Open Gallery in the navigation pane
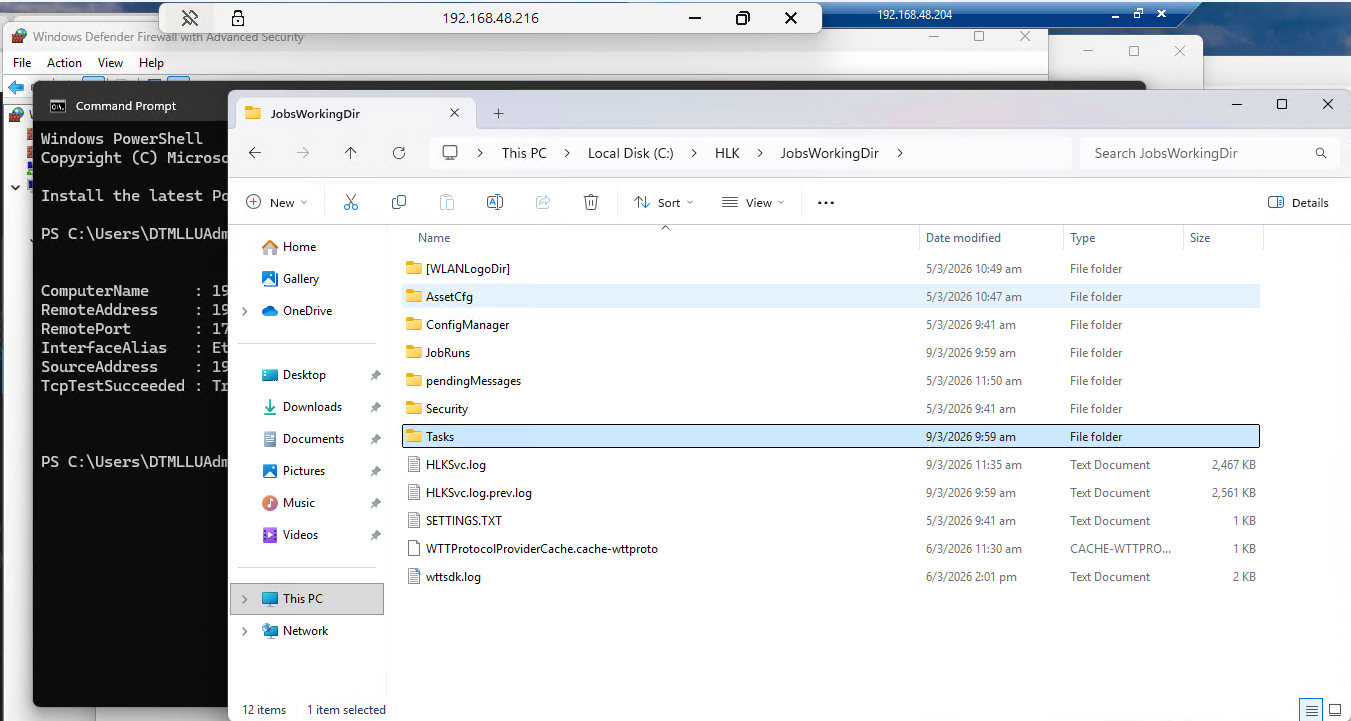The image size is (1351, 721). pyautogui.click(x=301, y=279)
